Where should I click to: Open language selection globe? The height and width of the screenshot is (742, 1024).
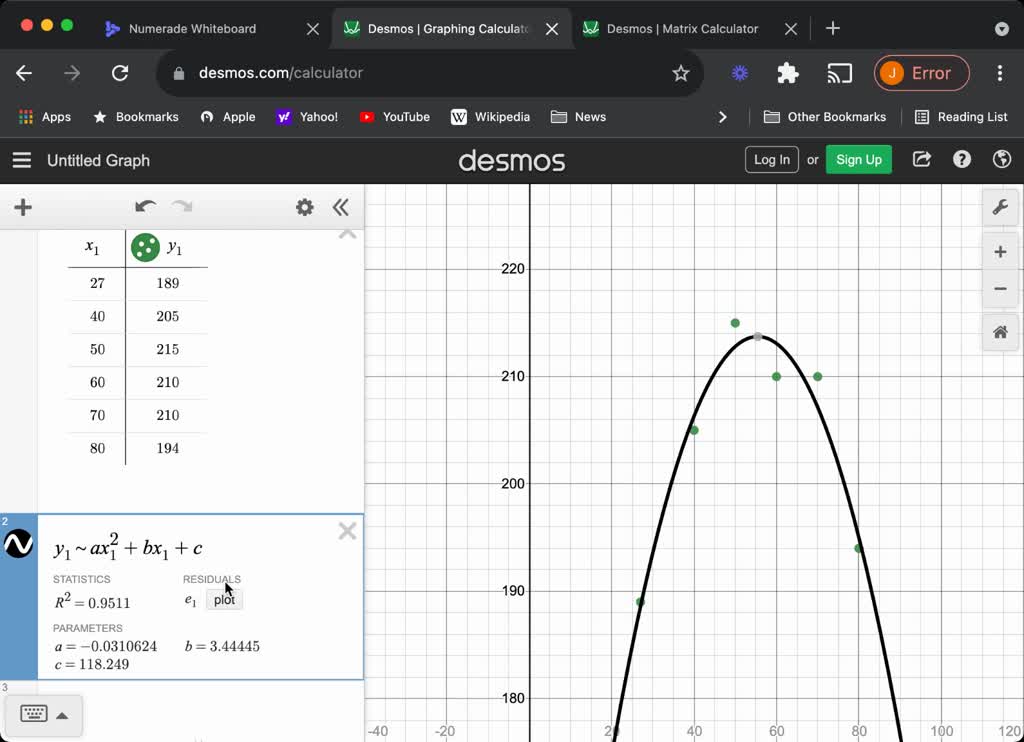[1001, 159]
